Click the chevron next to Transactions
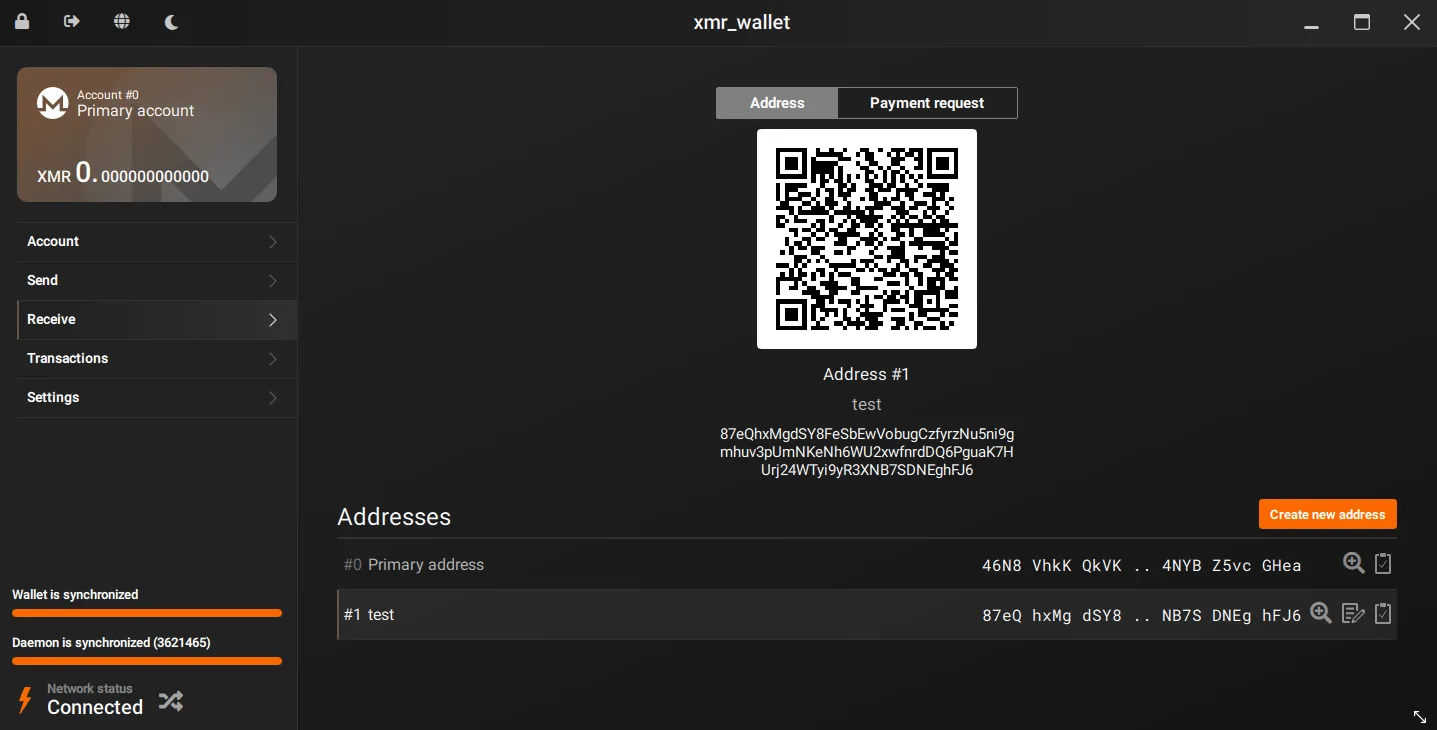The width and height of the screenshot is (1437, 730). click(273, 359)
